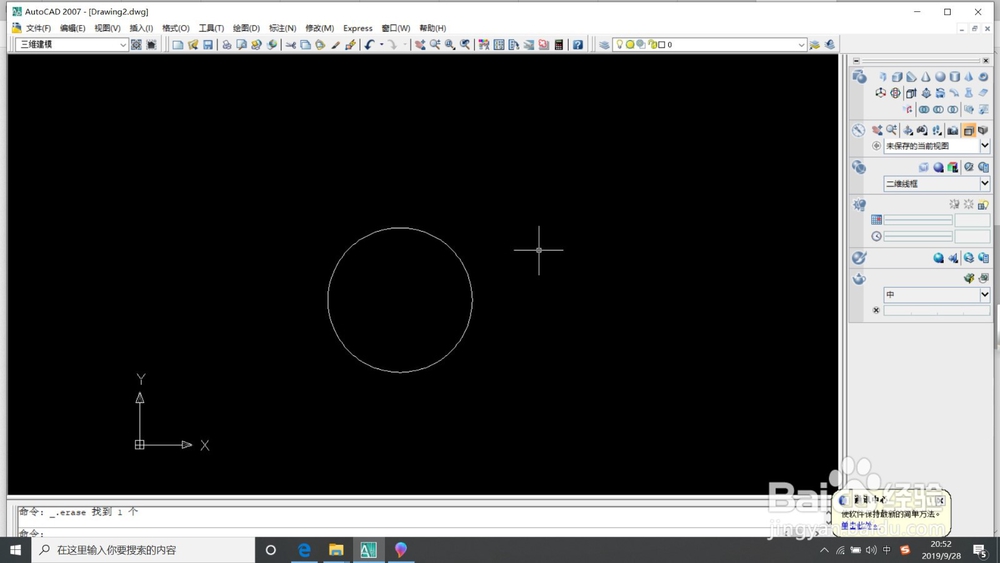This screenshot has height=563, width=1000.
Task: Click the Open file toolbar icon
Action: click(x=193, y=45)
